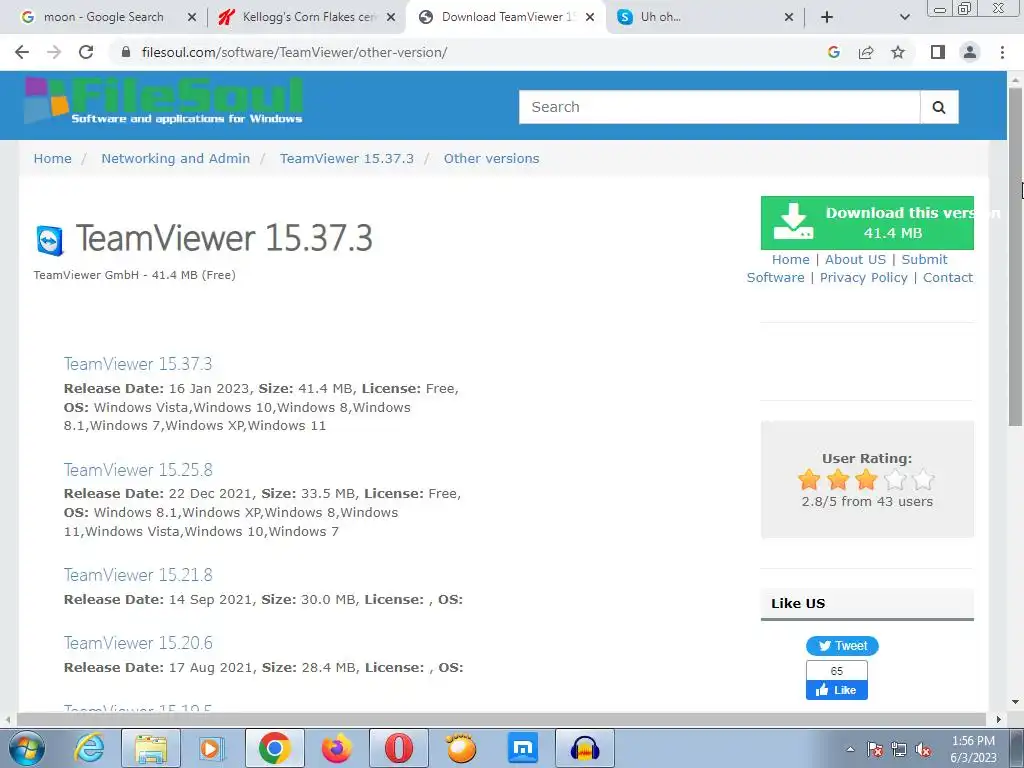Open the About US link
The width and height of the screenshot is (1024, 768).
coord(855,259)
